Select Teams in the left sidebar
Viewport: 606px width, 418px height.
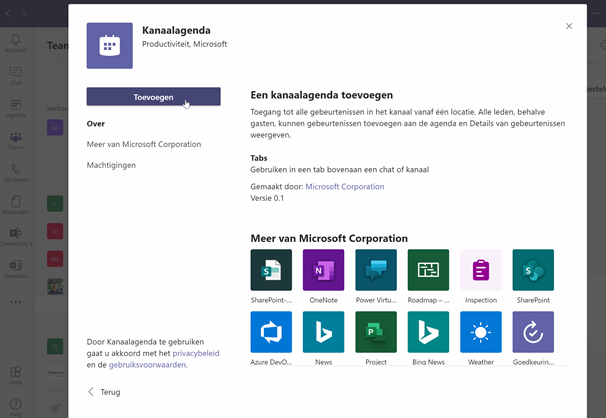(15, 141)
